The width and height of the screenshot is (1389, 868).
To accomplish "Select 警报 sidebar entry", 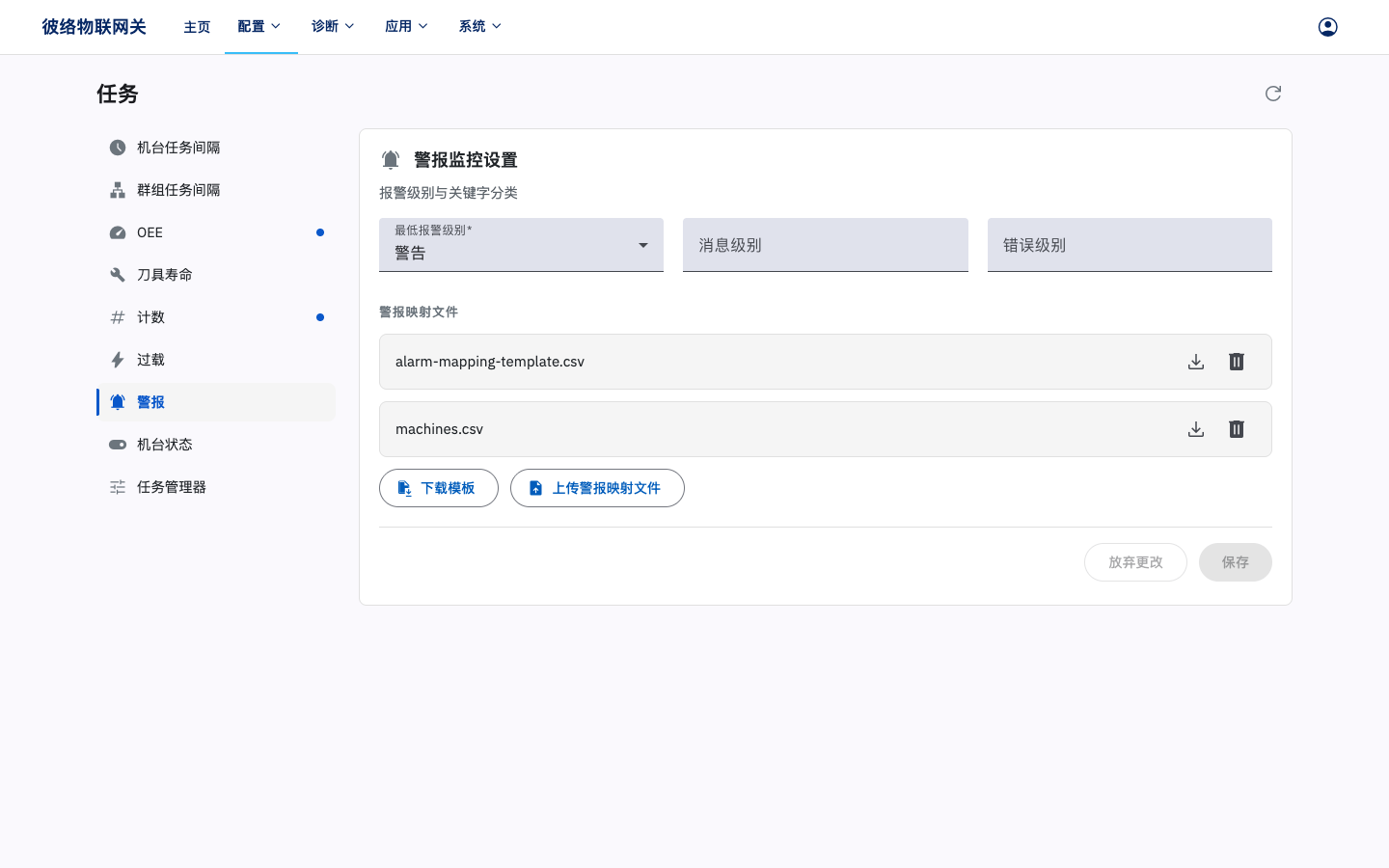I will 216,402.
